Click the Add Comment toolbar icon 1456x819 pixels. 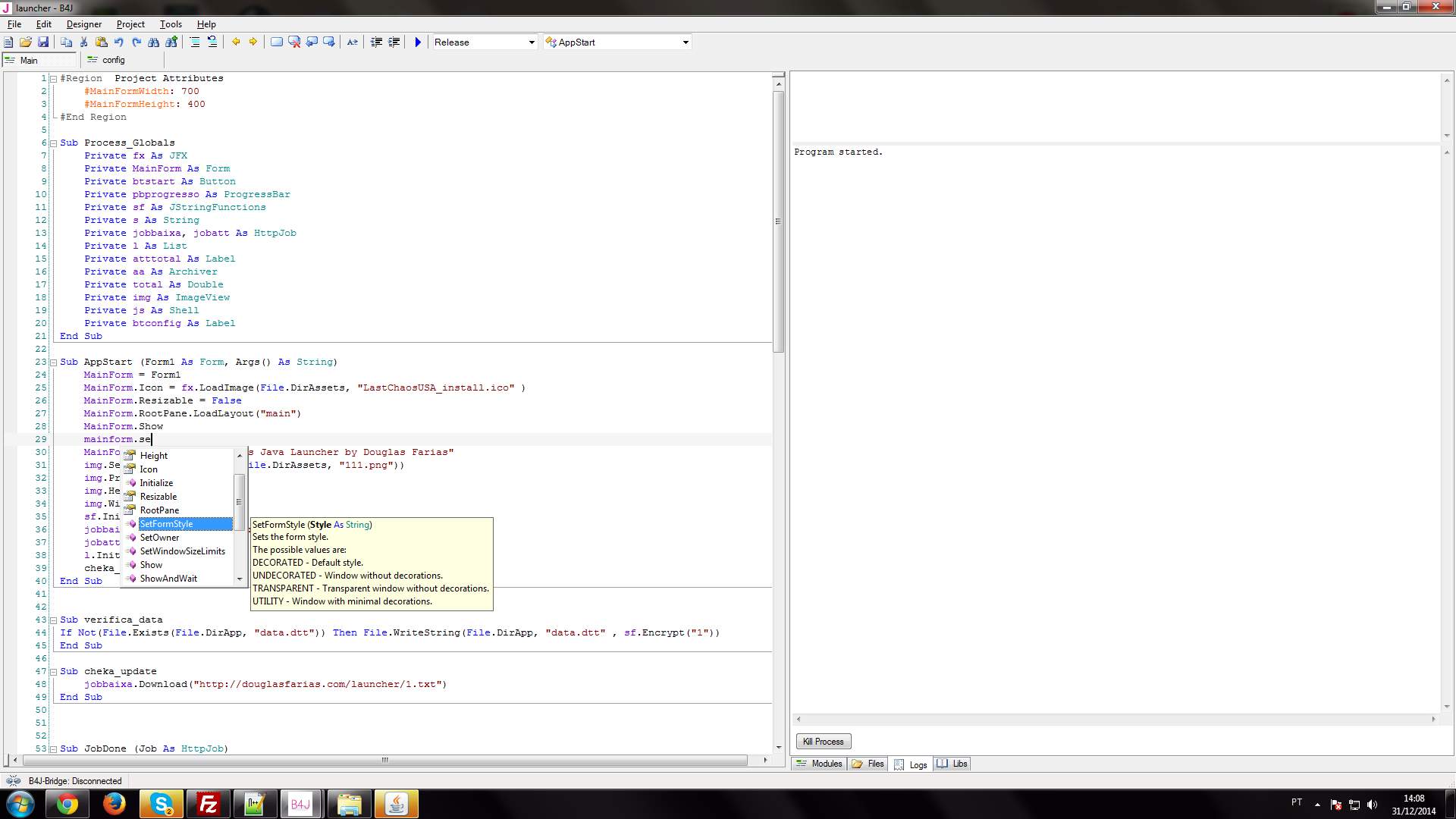coord(276,42)
